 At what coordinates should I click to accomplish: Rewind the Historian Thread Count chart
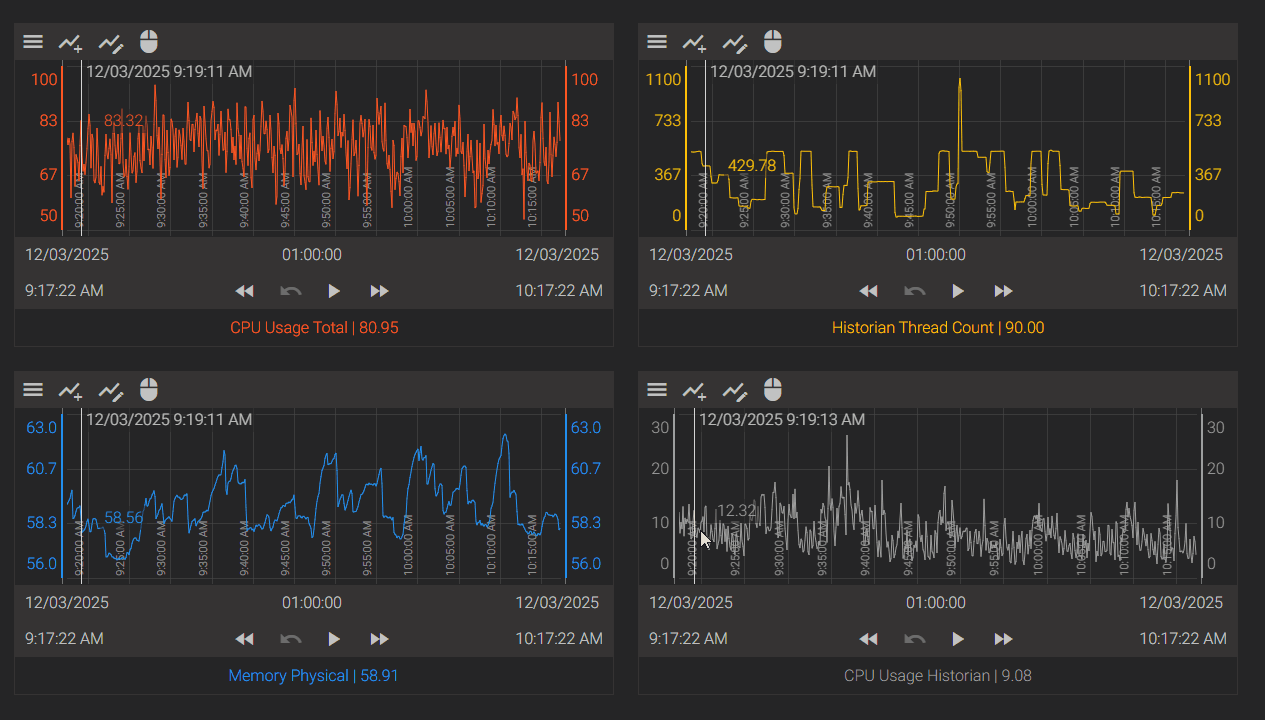868,291
